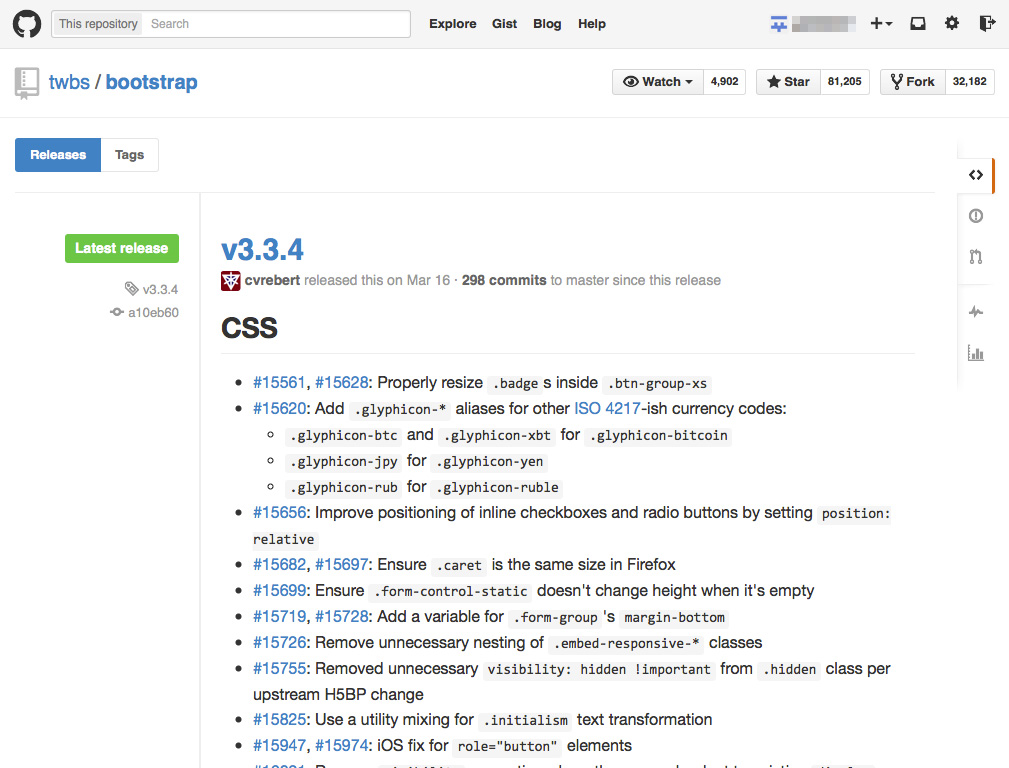The height and width of the screenshot is (768, 1009).
Task: Open repository Graphs via the bar chart icon
Action: (x=975, y=353)
